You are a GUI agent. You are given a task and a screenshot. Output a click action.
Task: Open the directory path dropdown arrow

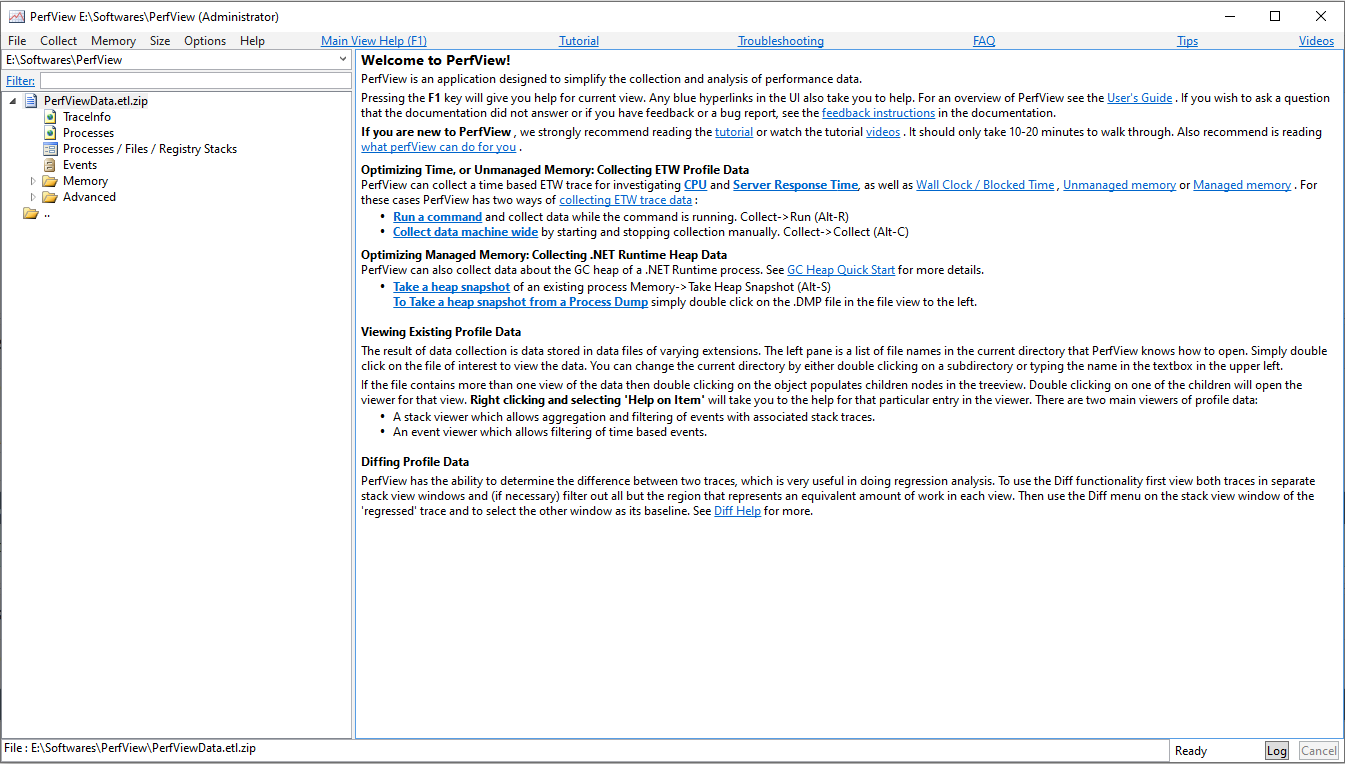(x=343, y=60)
